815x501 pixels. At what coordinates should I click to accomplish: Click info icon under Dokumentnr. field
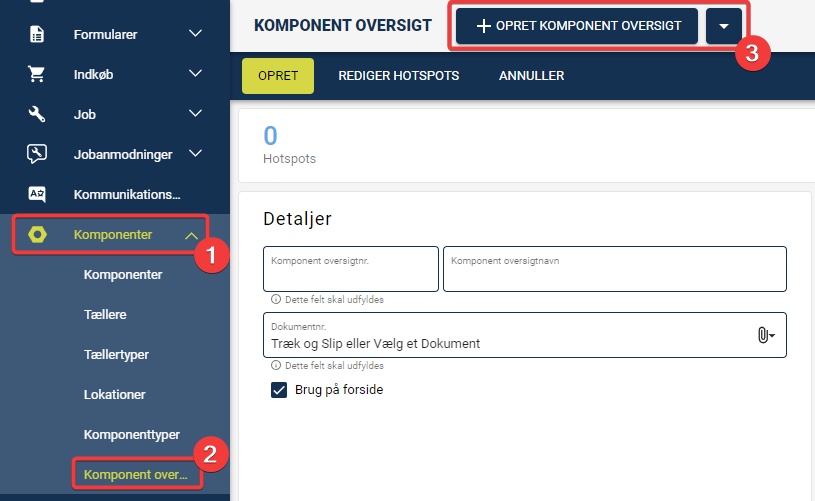(276, 365)
